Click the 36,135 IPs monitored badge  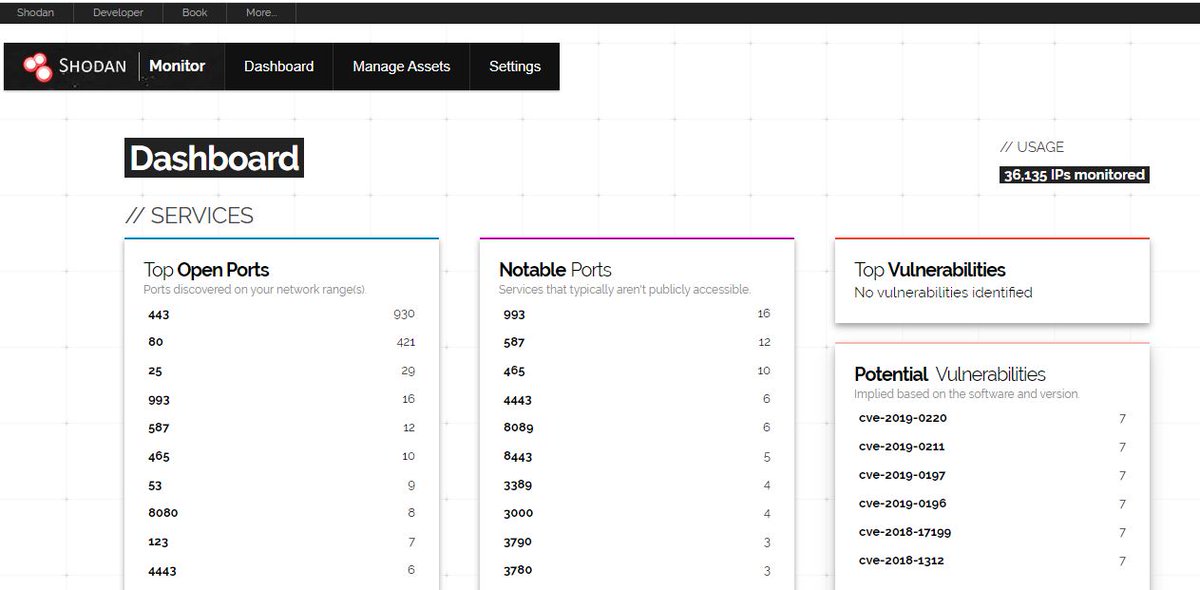coord(1075,175)
